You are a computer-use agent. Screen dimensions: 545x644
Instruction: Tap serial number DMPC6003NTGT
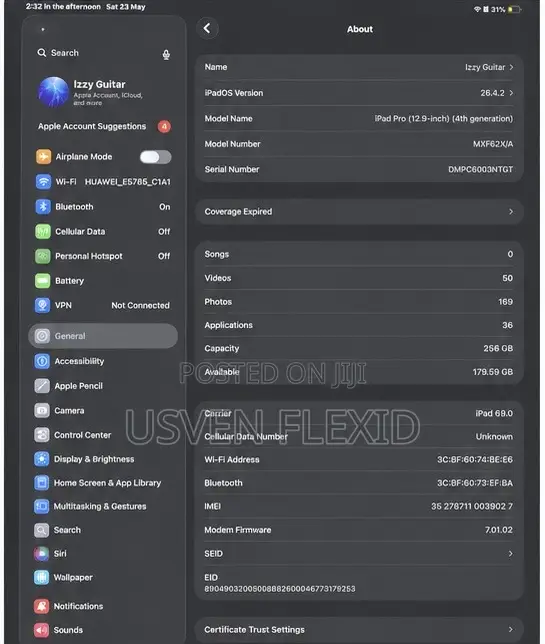pyautogui.click(x=480, y=169)
